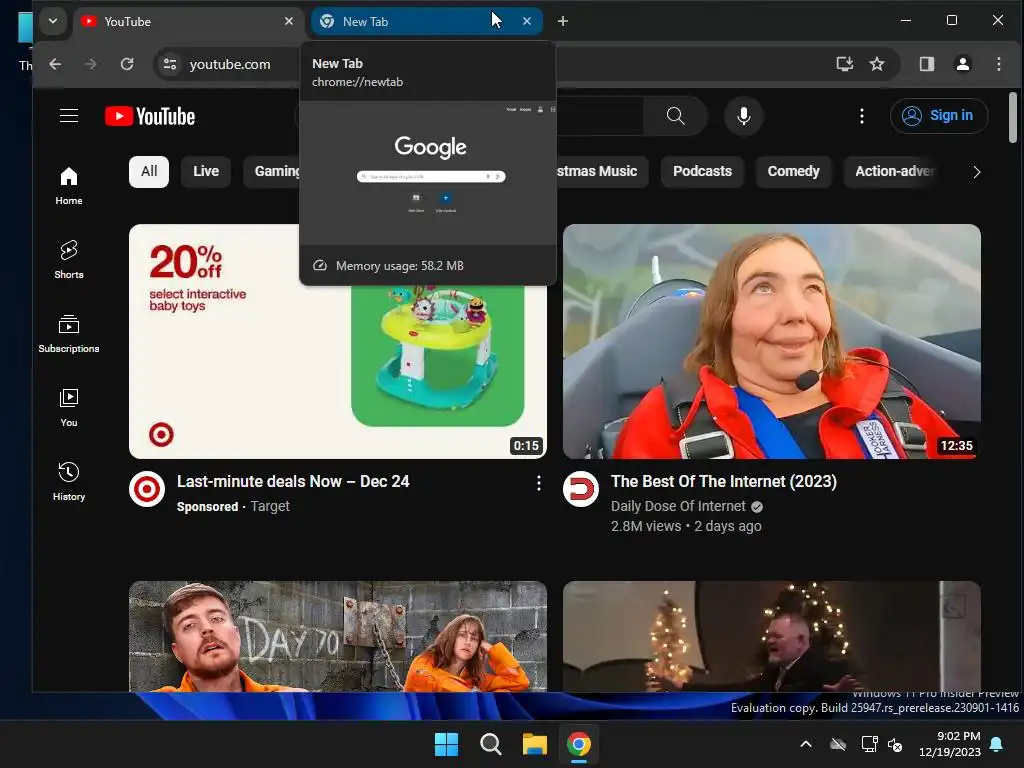The image size is (1024, 768).
Task: Toggle the Chrome side panel
Action: (x=927, y=64)
